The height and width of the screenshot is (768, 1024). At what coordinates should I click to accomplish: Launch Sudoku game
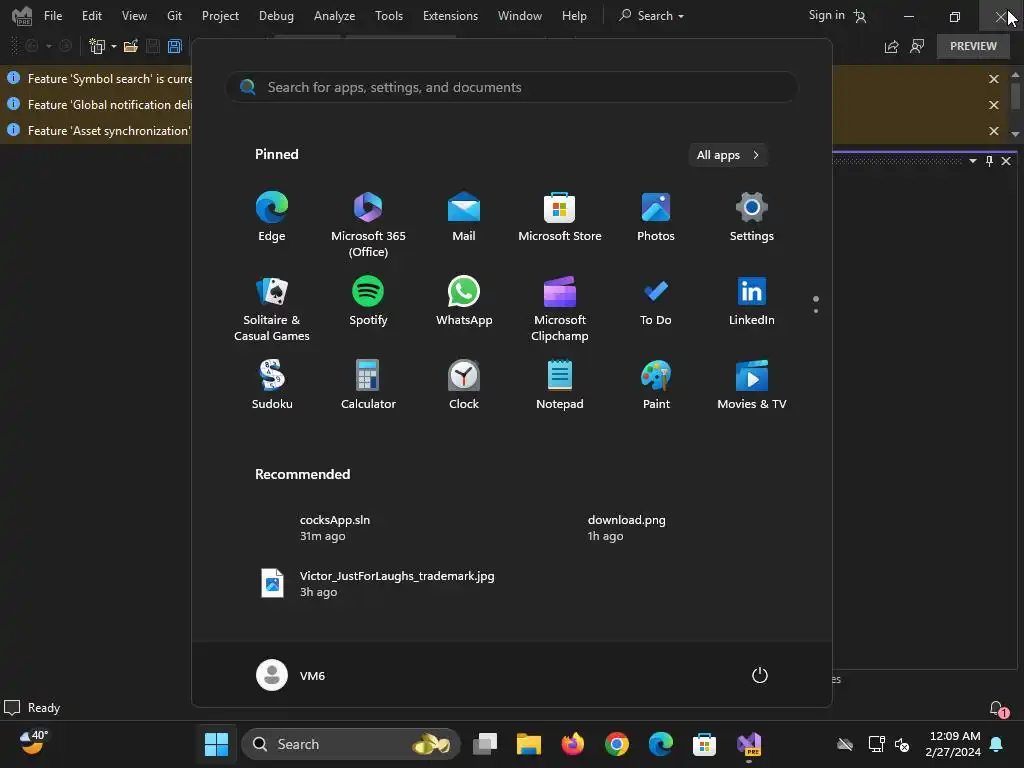(272, 385)
